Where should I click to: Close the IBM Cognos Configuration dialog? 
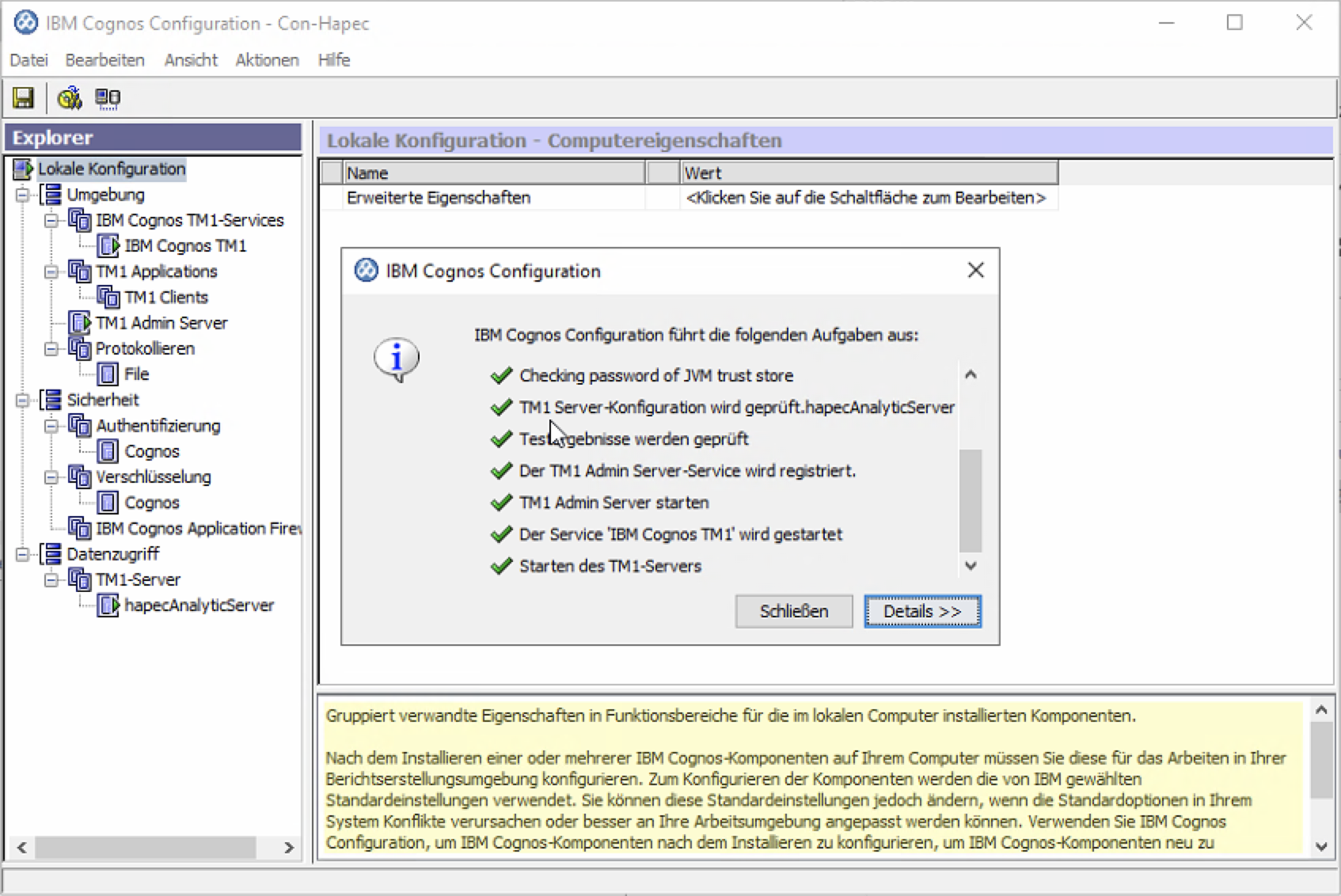[975, 271]
